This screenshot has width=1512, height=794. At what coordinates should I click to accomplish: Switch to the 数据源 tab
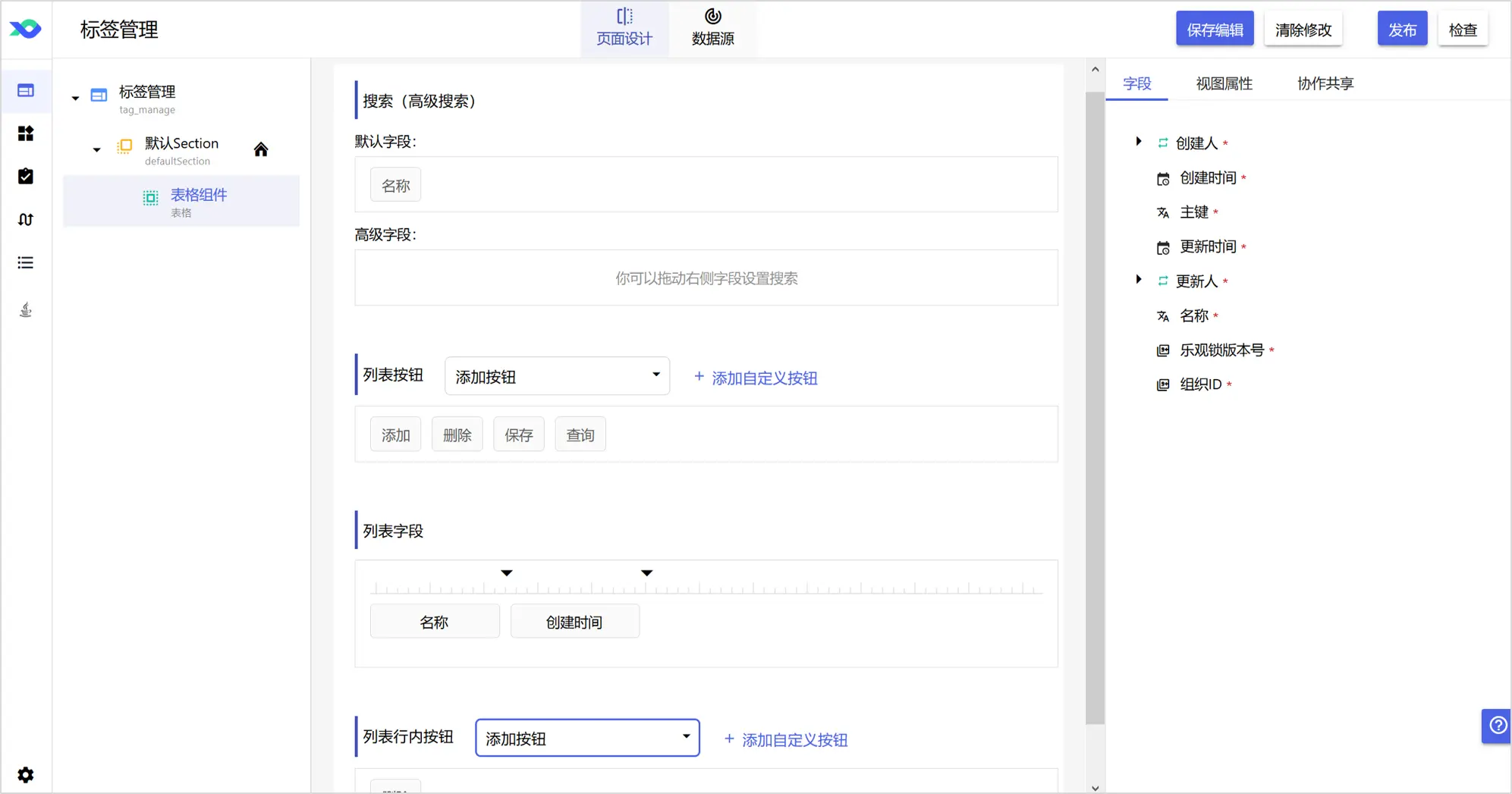pos(712,28)
